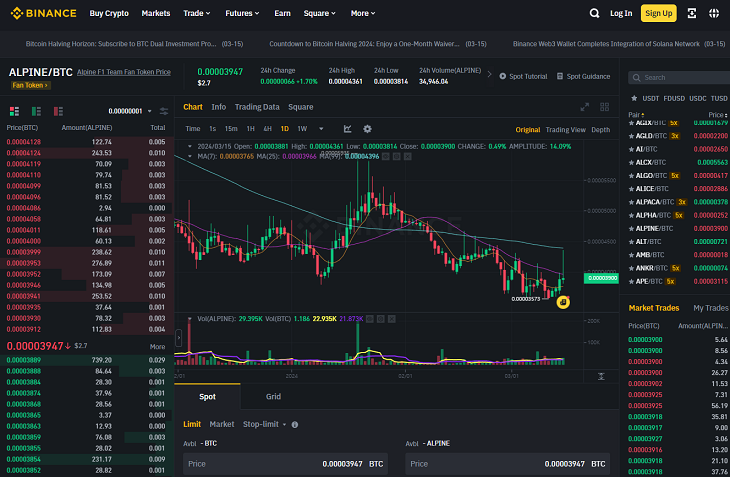Click the Sign Up button
The height and width of the screenshot is (477, 730).
tap(658, 13)
